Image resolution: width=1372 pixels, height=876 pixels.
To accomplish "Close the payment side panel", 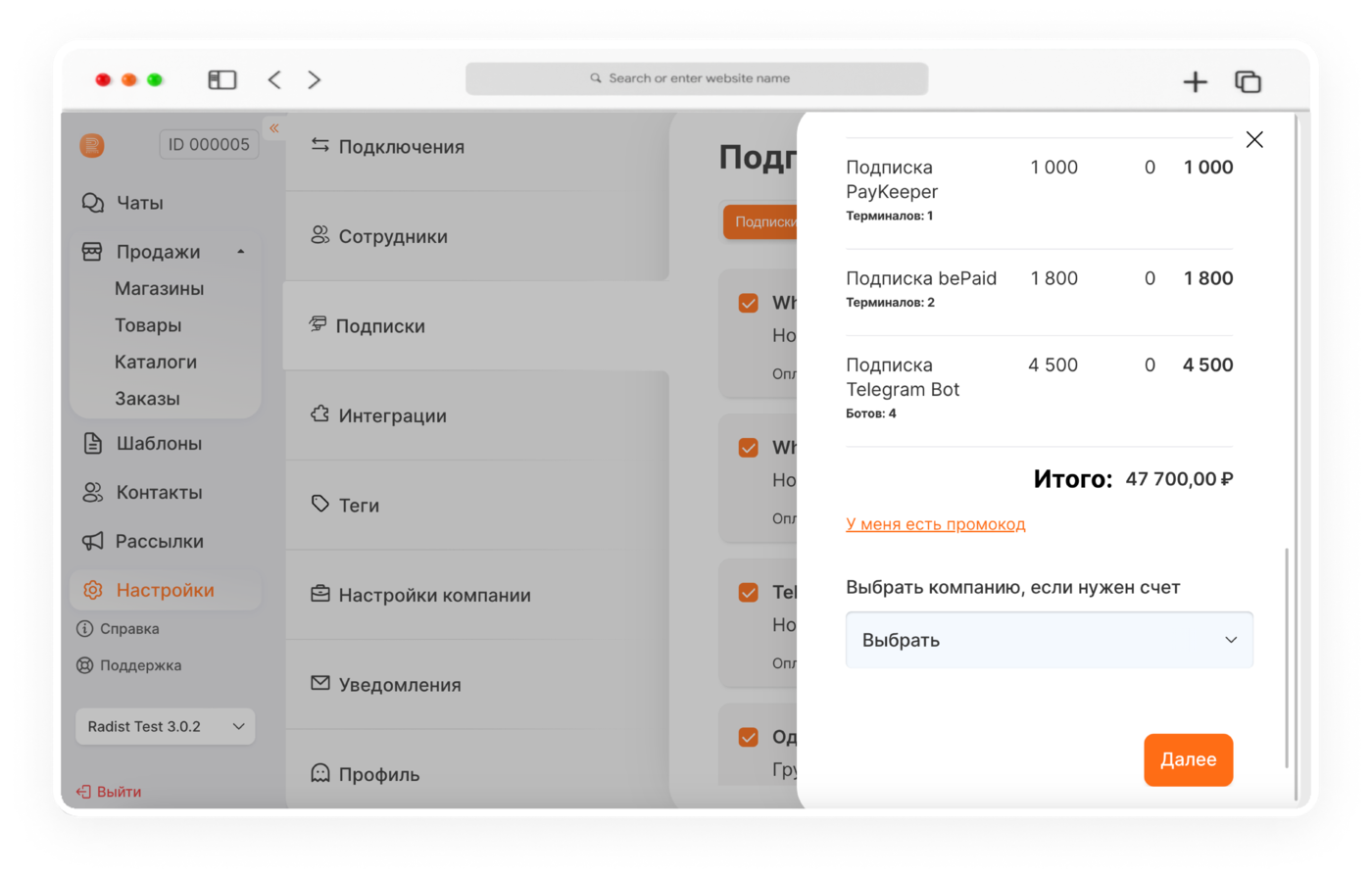I will [x=1254, y=139].
